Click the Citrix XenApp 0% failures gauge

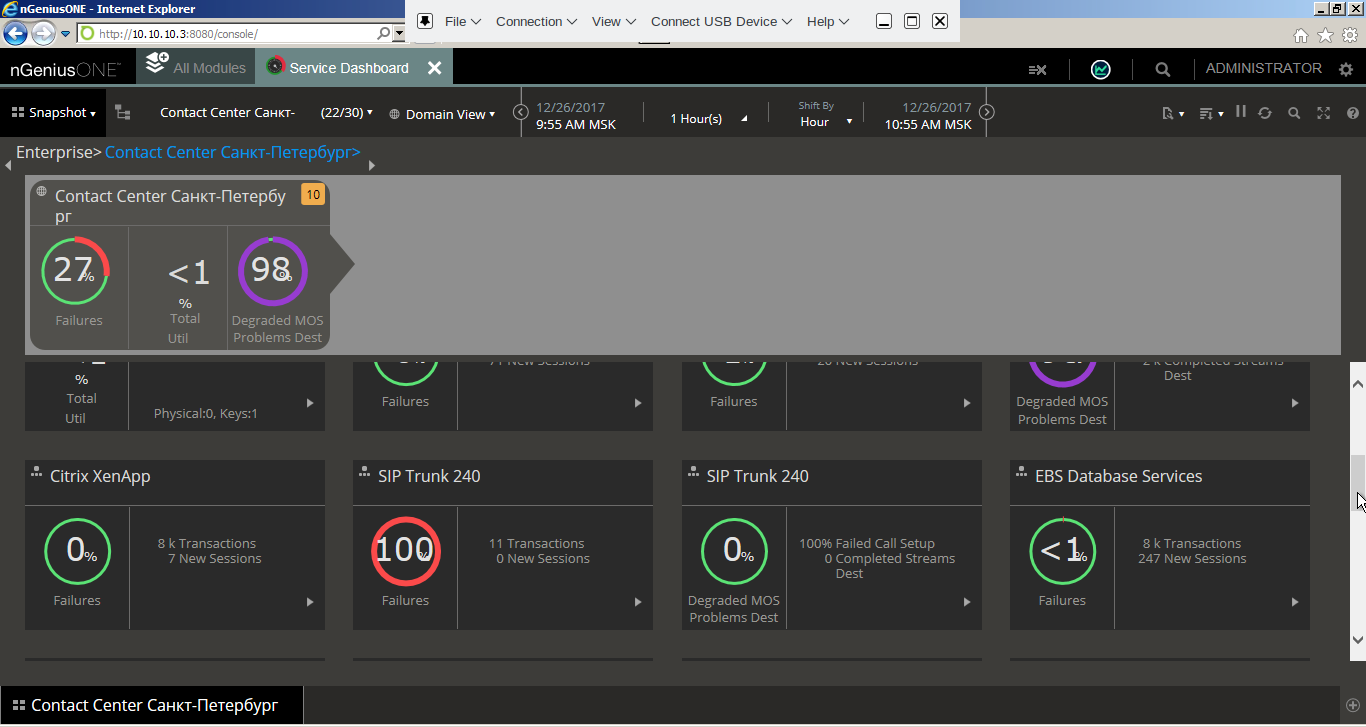coord(77,551)
